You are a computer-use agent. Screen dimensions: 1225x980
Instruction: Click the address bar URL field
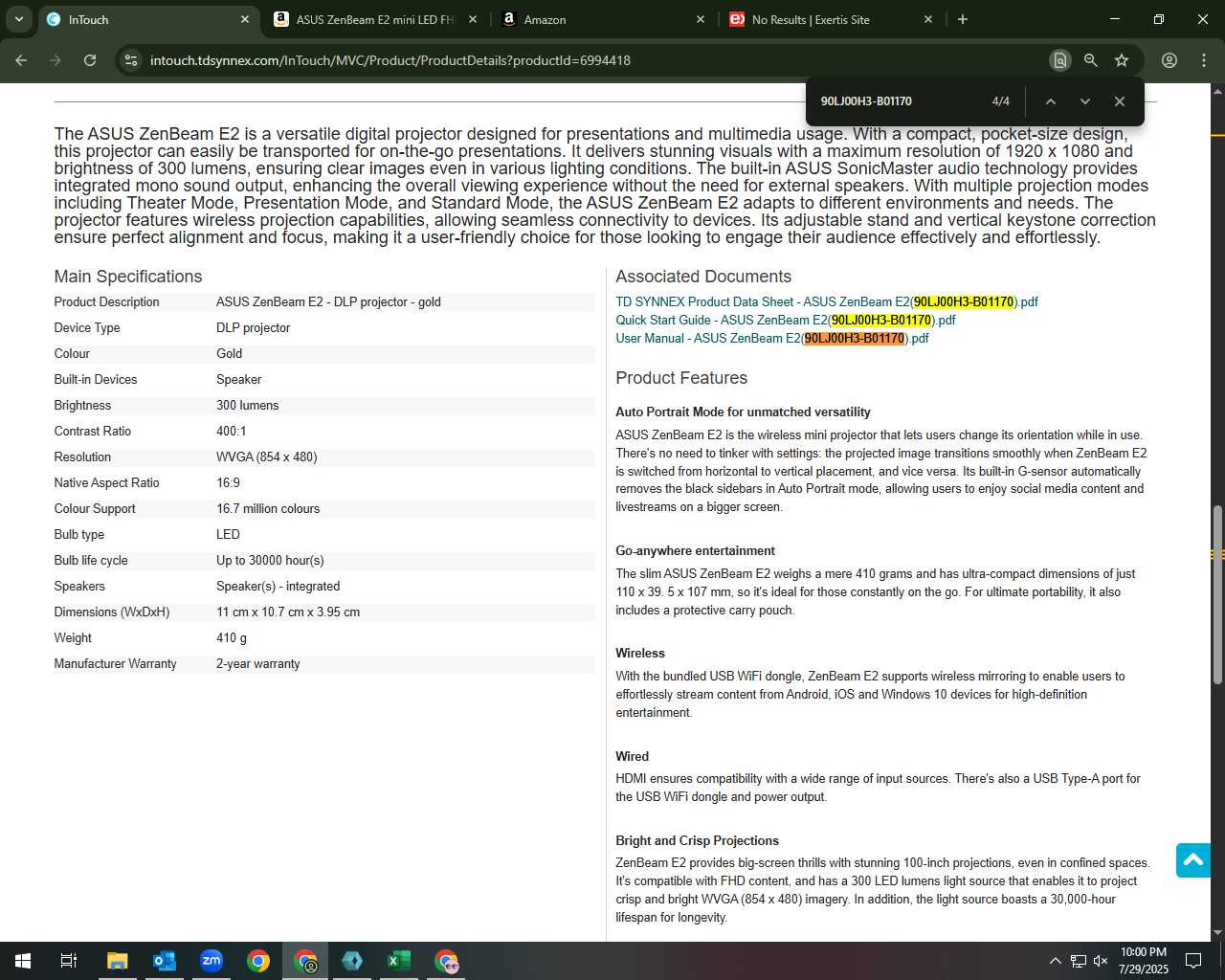point(593,60)
